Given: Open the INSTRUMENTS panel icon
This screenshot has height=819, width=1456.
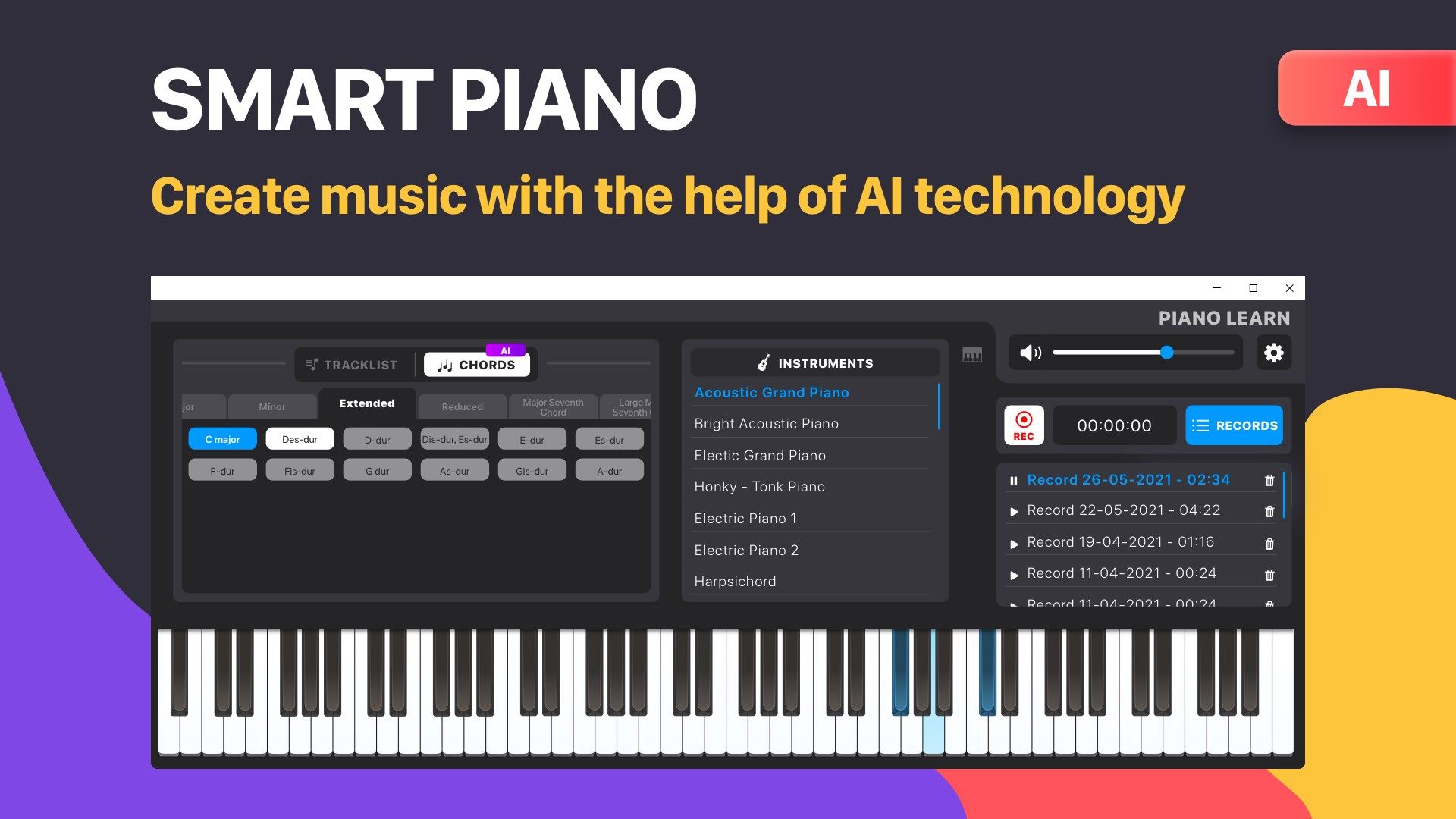Looking at the screenshot, I should (x=764, y=363).
